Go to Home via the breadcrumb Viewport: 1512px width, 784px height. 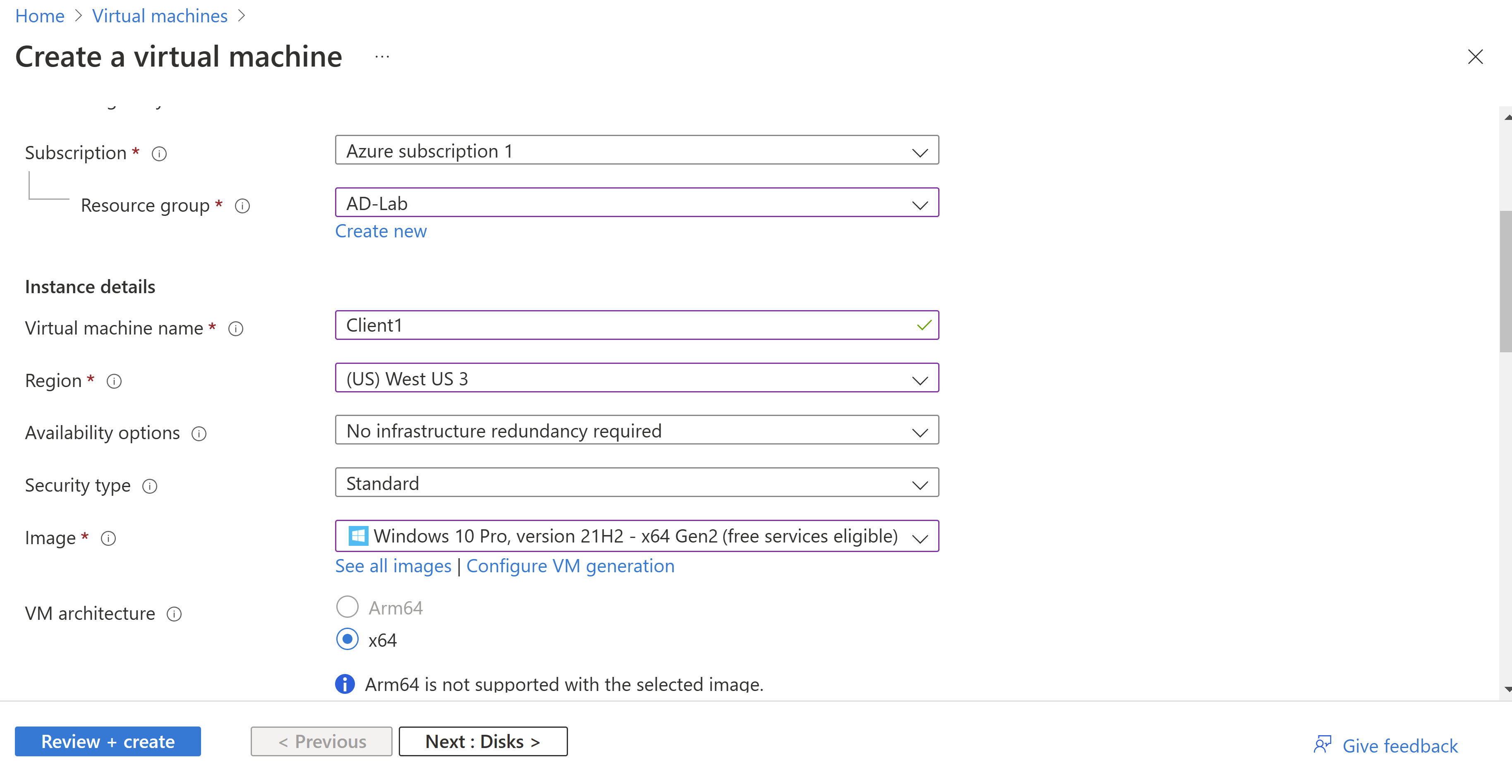(39, 15)
